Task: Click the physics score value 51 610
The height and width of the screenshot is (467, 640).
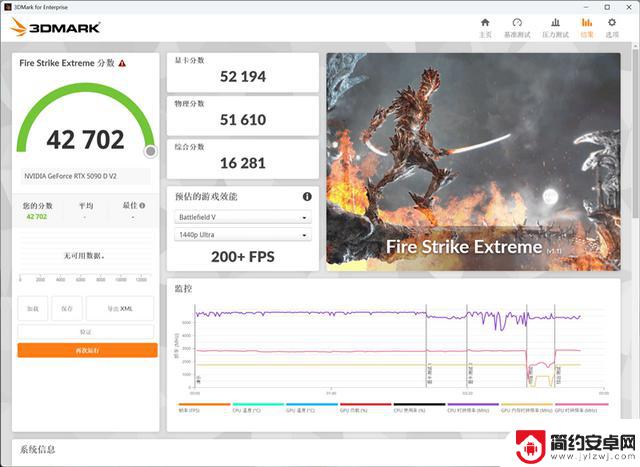Action: tap(243, 120)
